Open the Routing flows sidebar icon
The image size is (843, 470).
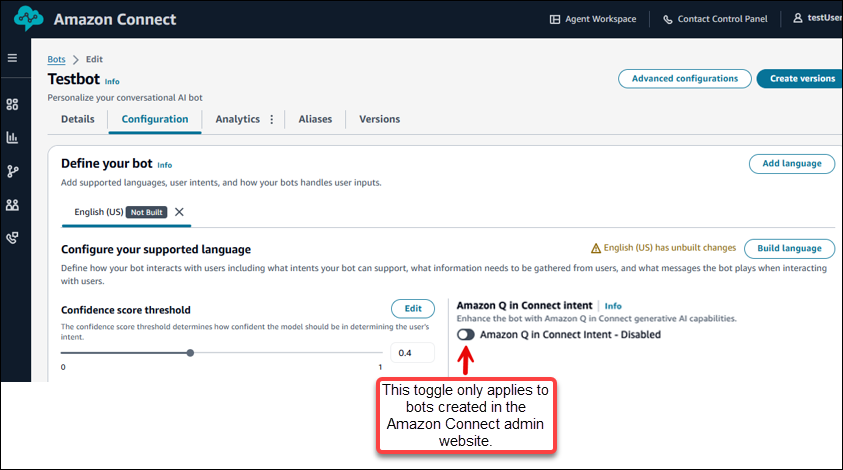point(12,171)
